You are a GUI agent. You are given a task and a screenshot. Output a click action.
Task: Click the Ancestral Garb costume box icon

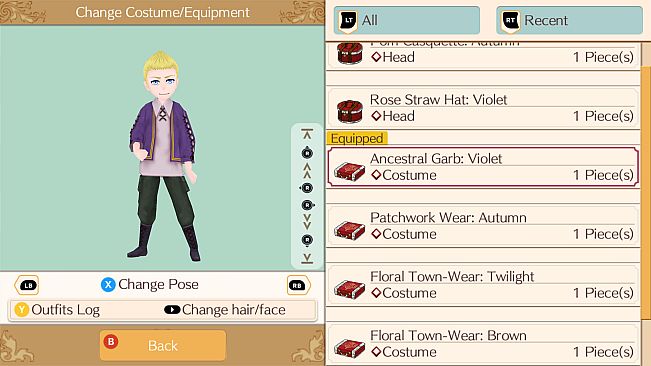[350, 171]
